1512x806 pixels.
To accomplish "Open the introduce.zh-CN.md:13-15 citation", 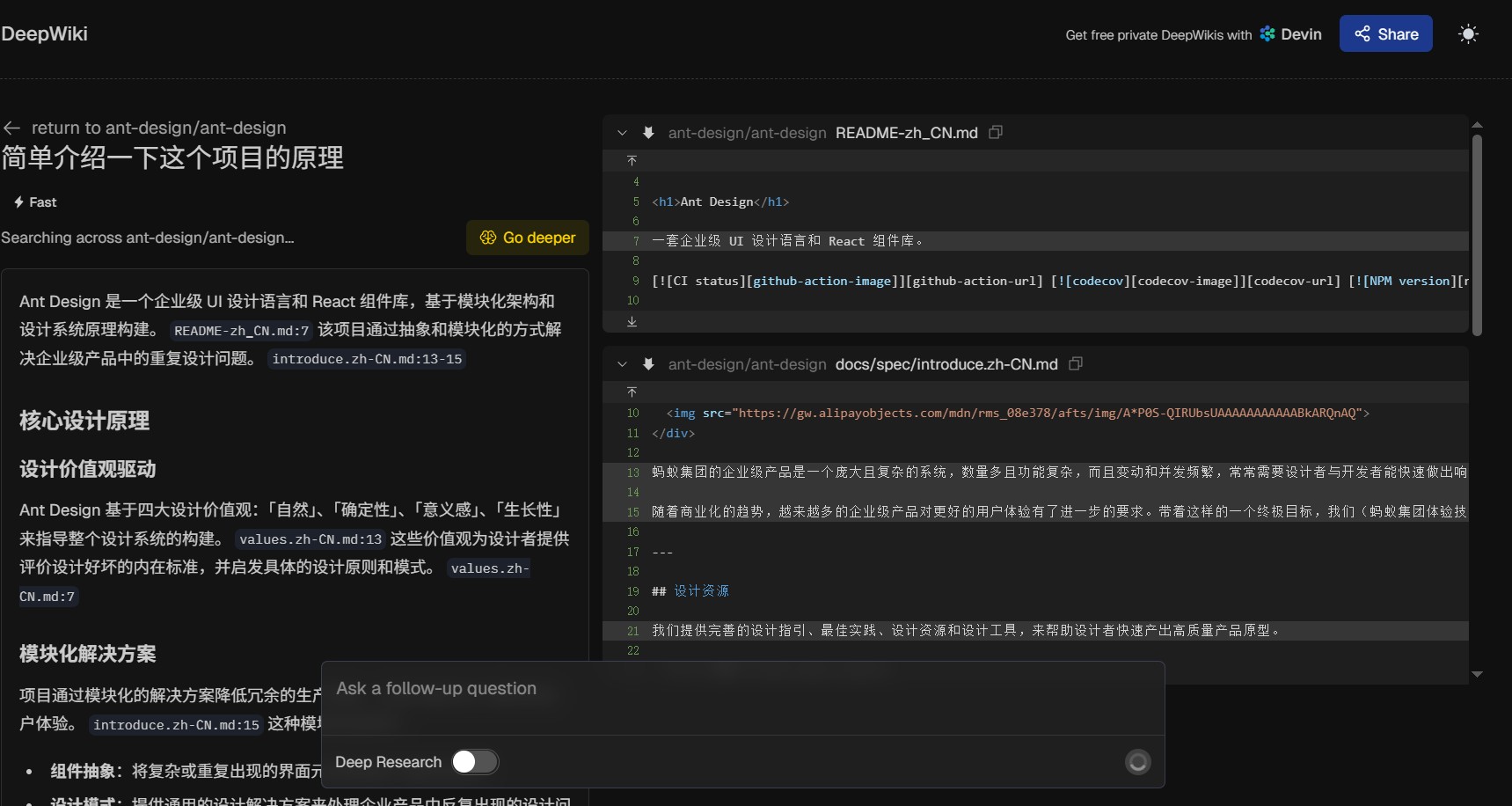I will (x=367, y=359).
